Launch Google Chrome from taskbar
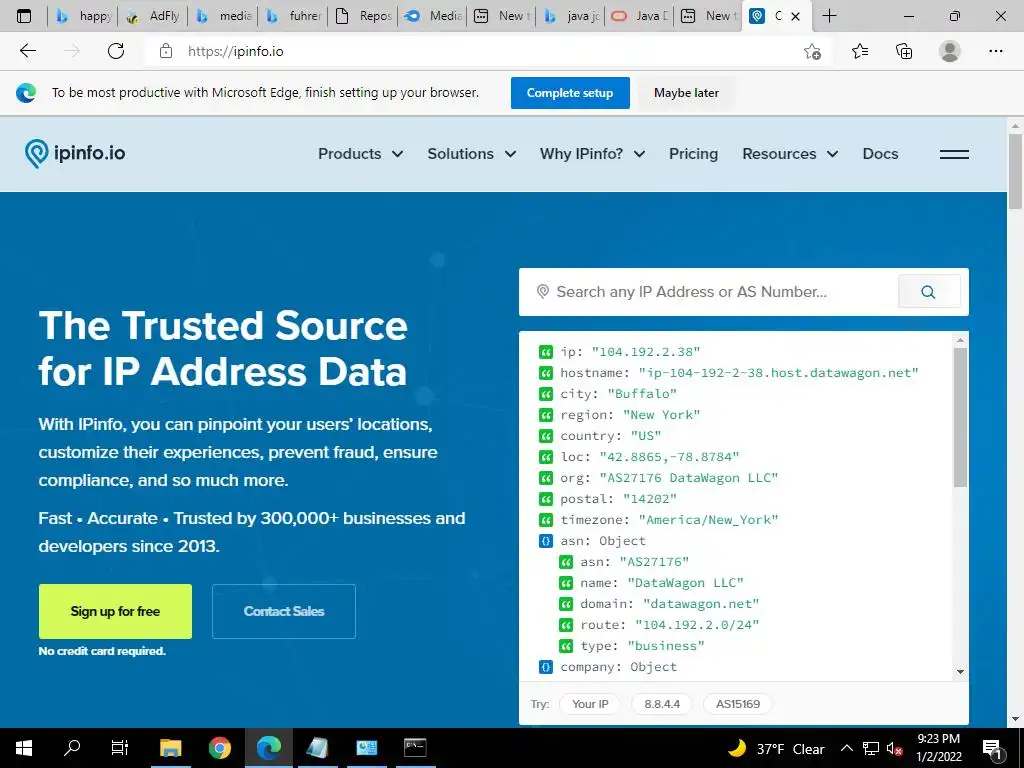Image resolution: width=1024 pixels, height=768 pixels. tap(220, 748)
